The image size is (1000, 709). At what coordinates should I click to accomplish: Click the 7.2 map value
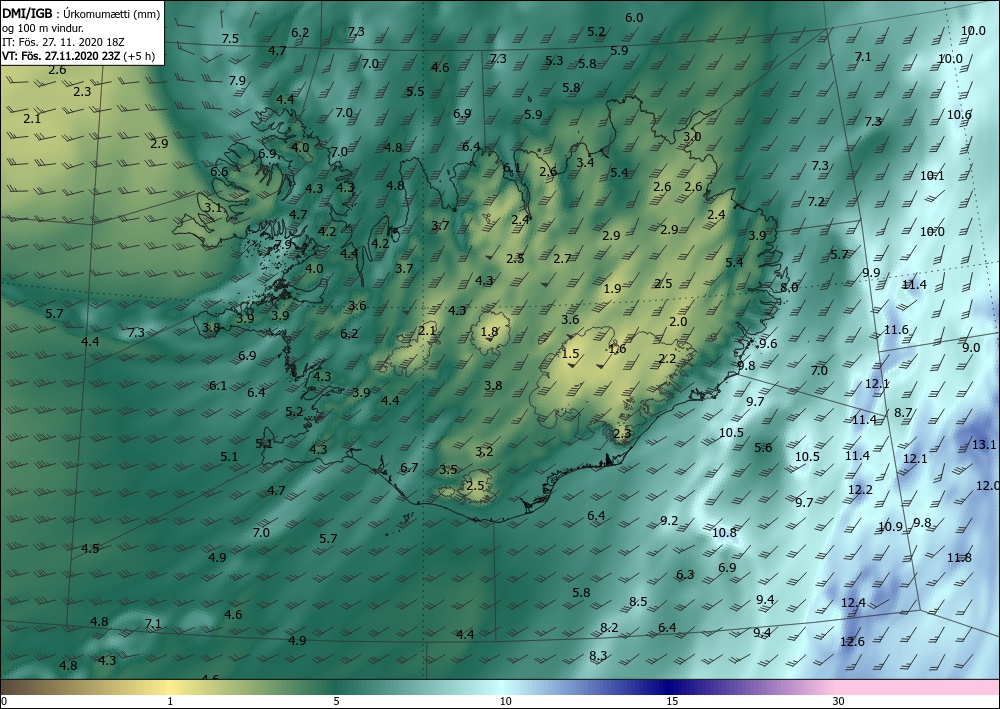tap(816, 201)
